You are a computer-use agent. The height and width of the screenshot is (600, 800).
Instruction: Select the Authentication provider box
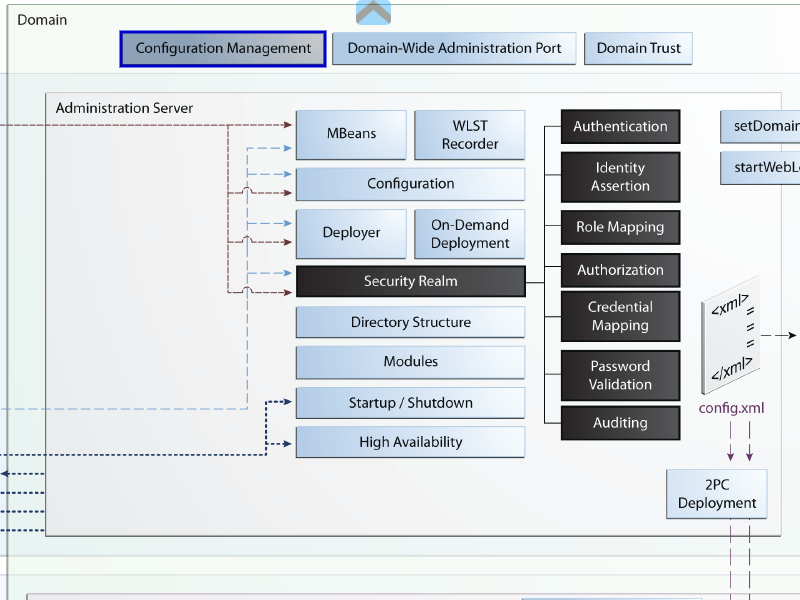pyautogui.click(x=620, y=127)
